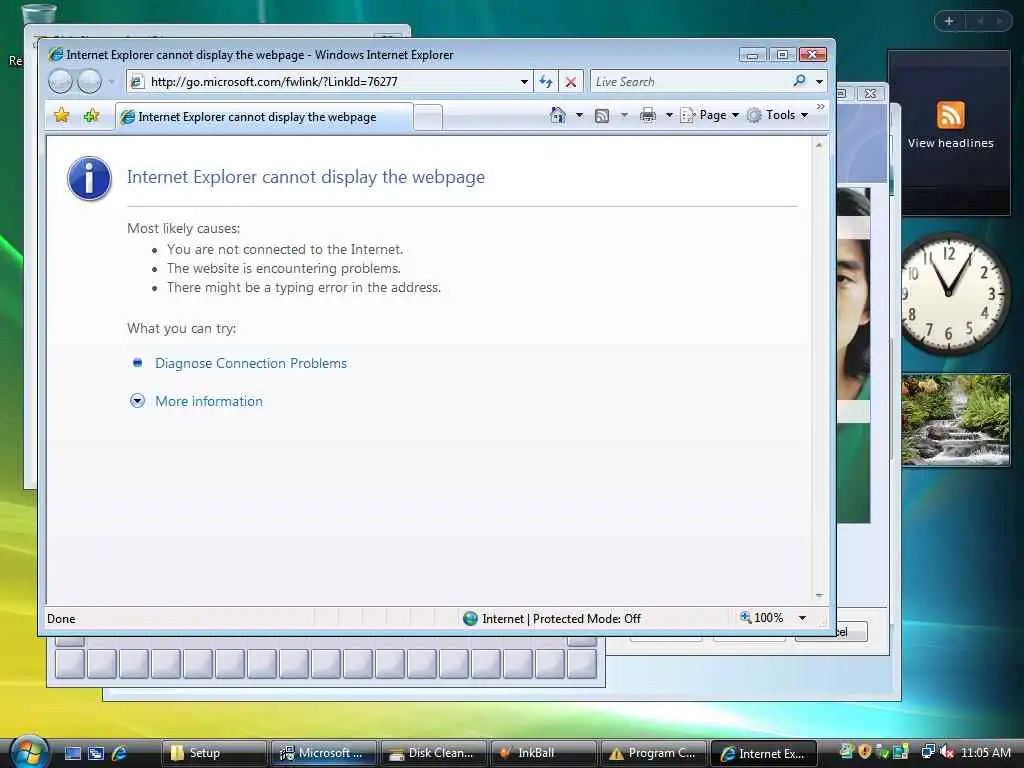This screenshot has height=768, width=1024.
Task: Go forward with the Forward arrow button
Action: click(89, 82)
